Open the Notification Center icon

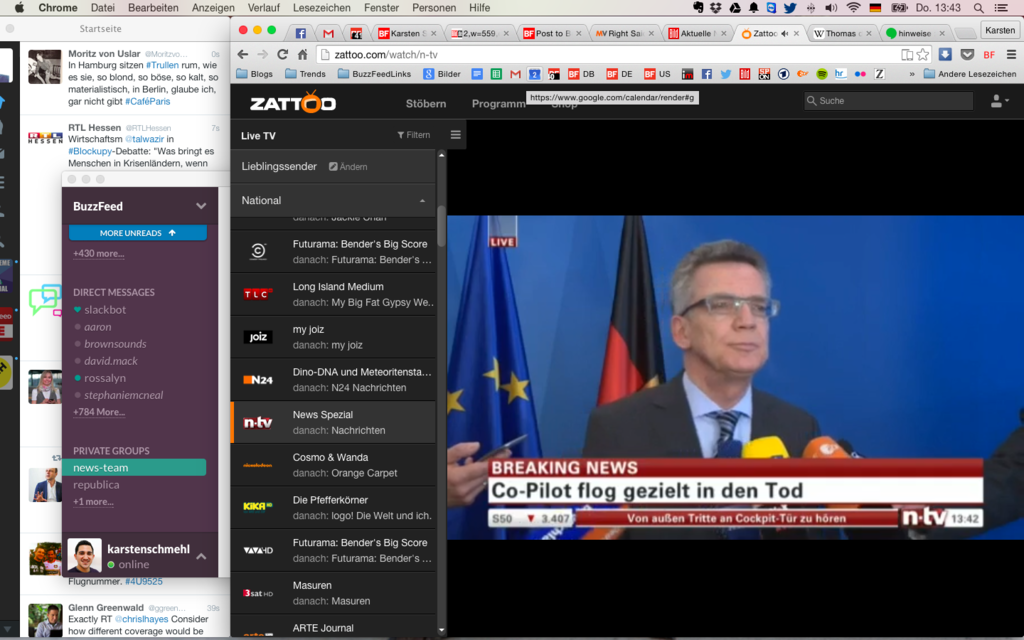click(1000, 8)
